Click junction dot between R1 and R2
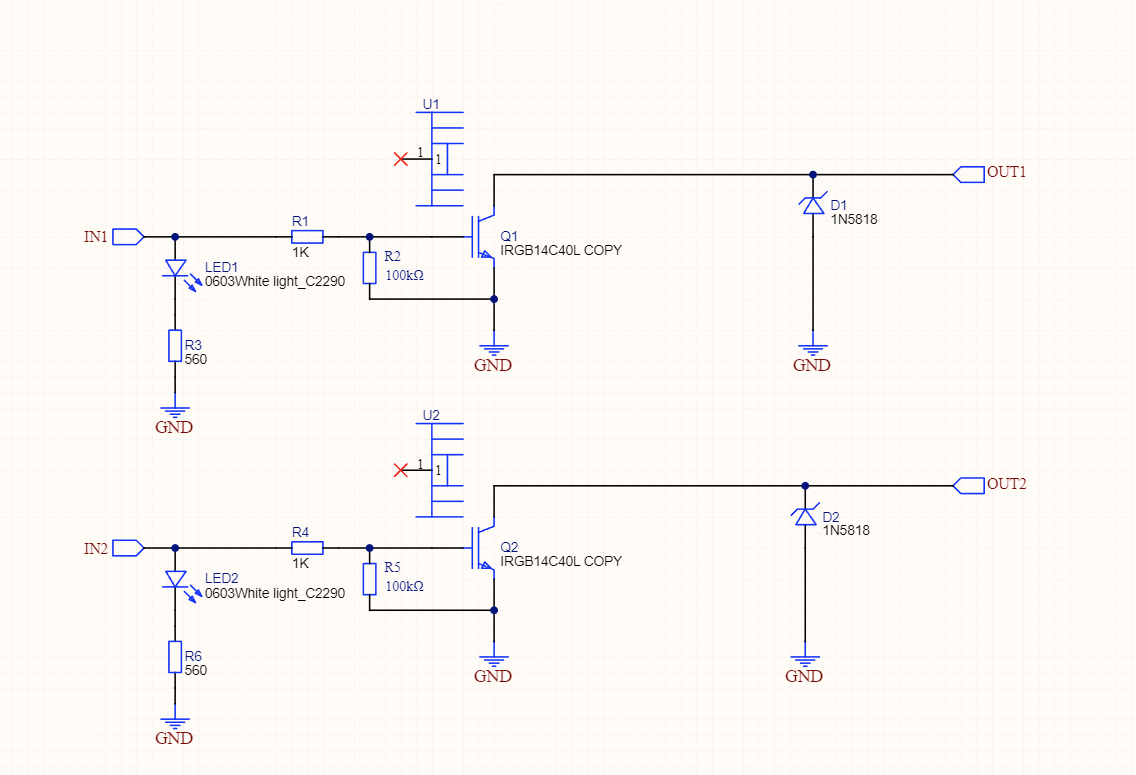 click(x=369, y=237)
